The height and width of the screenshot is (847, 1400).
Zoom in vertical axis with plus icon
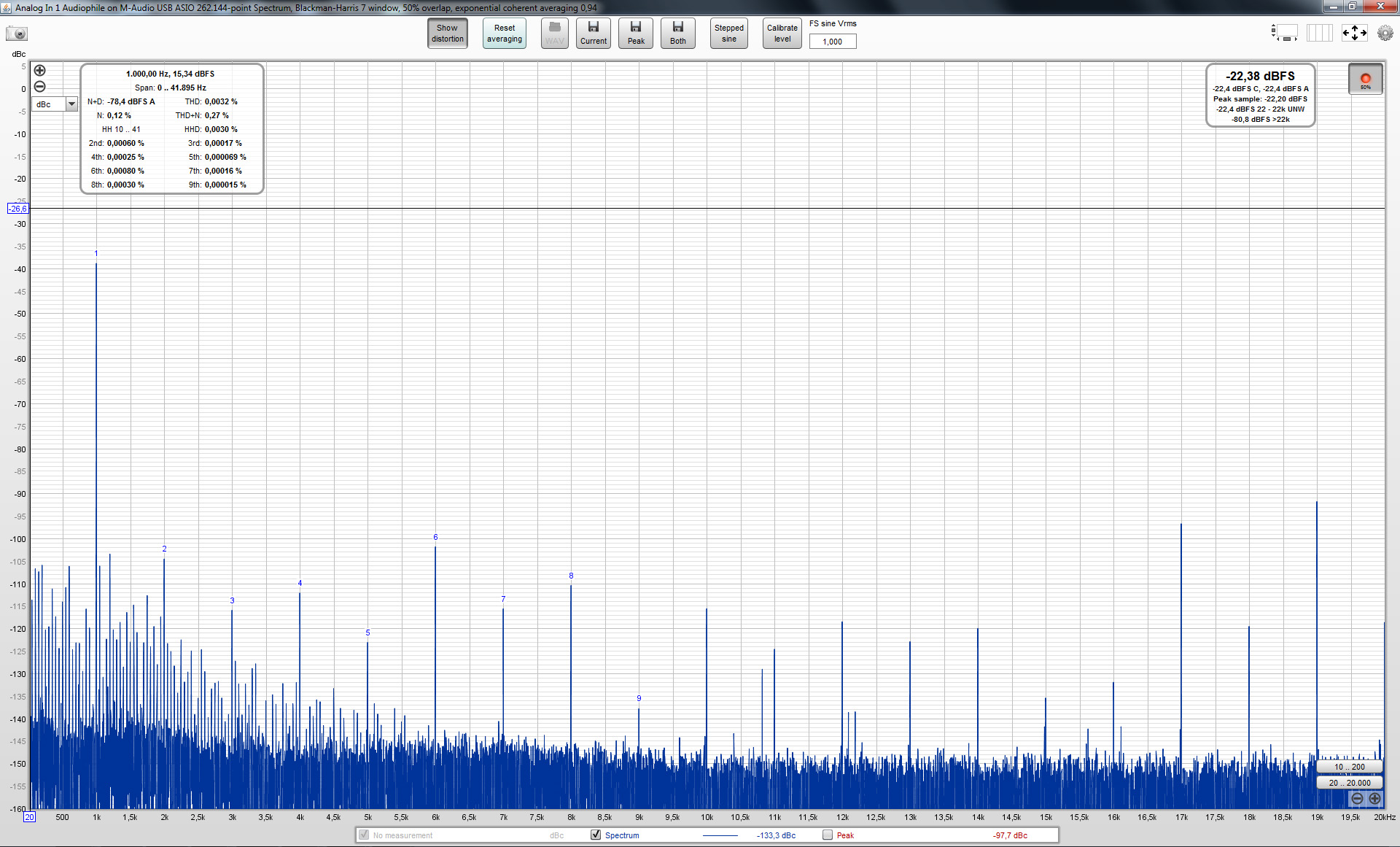tap(40, 71)
